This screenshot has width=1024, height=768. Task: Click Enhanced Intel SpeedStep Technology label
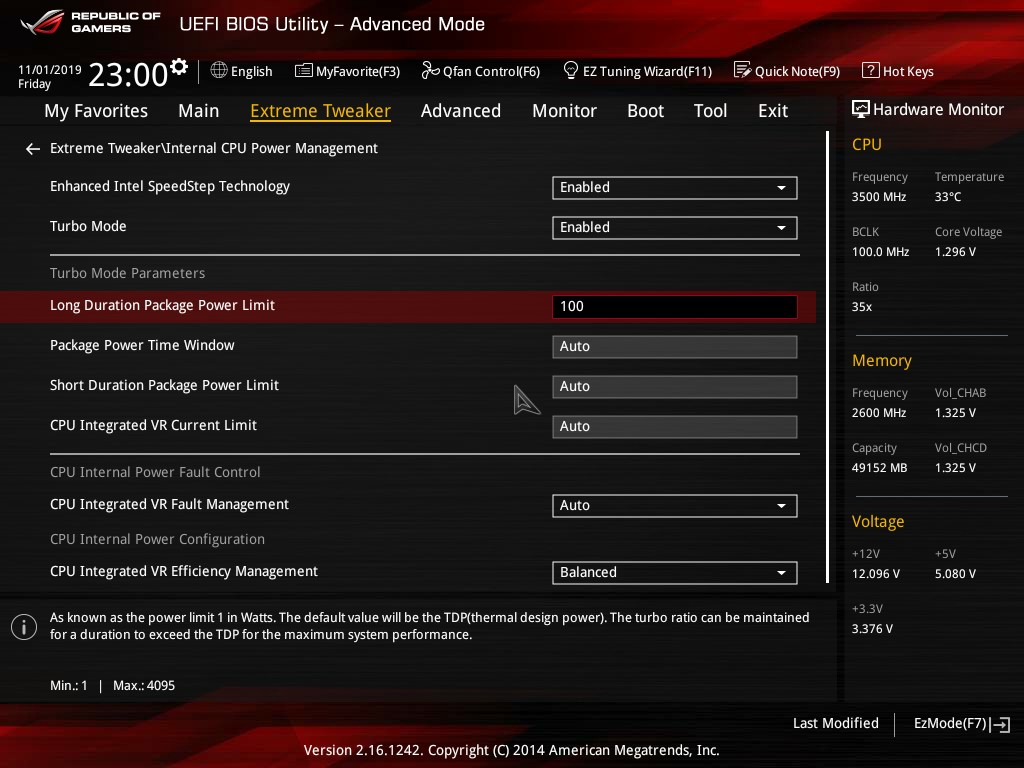170,187
